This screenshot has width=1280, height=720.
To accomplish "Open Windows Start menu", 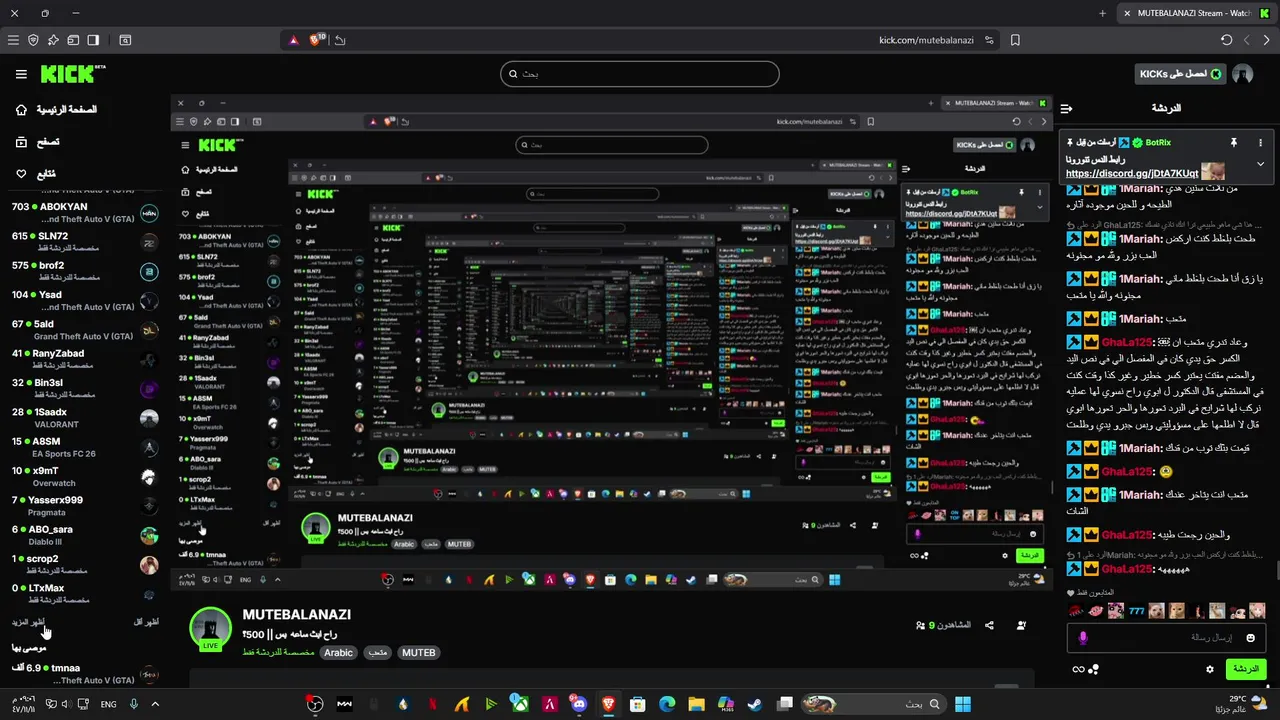I will [x=963, y=704].
